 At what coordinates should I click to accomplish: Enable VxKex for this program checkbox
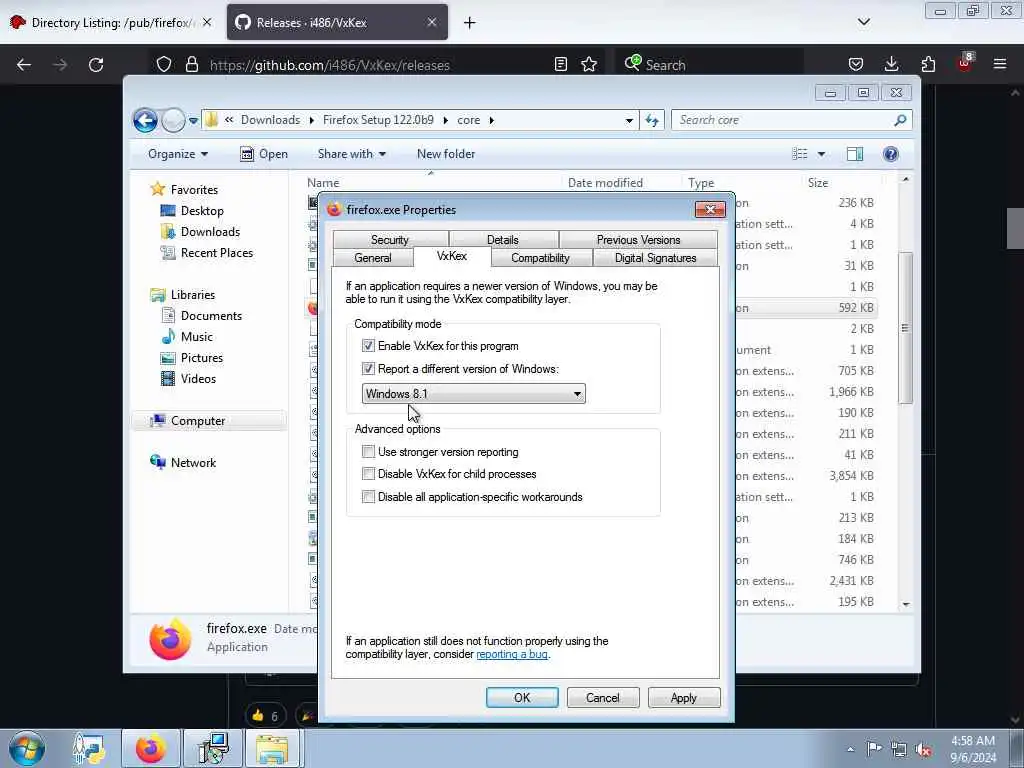point(368,345)
